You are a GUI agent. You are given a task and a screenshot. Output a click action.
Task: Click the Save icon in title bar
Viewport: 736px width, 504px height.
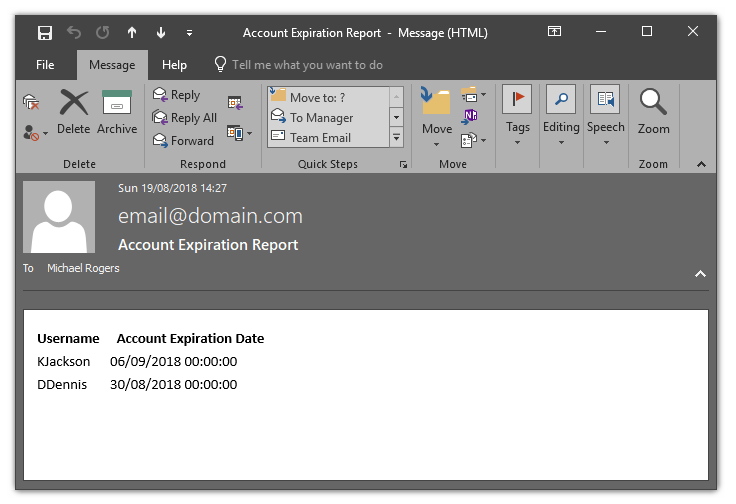(45, 33)
